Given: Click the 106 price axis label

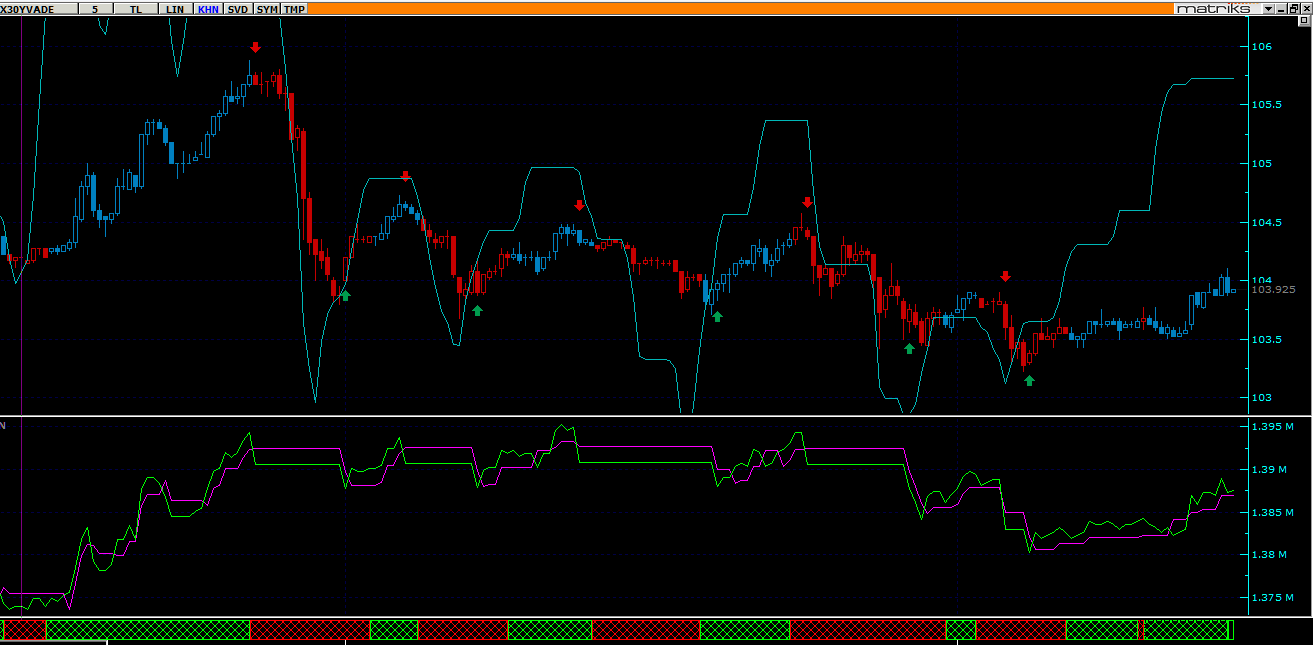Looking at the screenshot, I should pyautogui.click(x=1260, y=46).
